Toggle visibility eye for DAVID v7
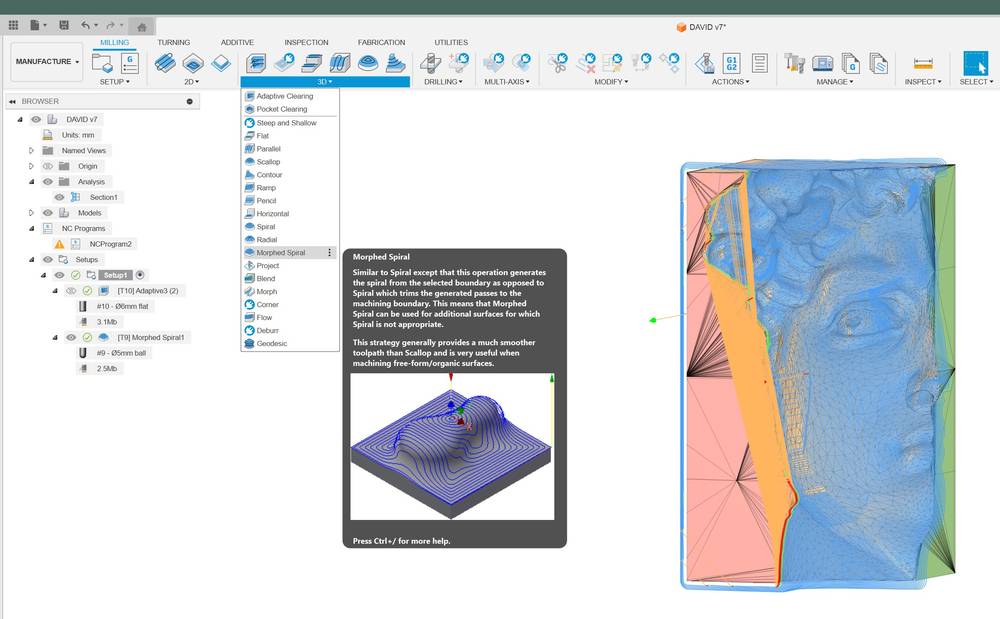The width and height of the screenshot is (1000, 619). click(36, 119)
